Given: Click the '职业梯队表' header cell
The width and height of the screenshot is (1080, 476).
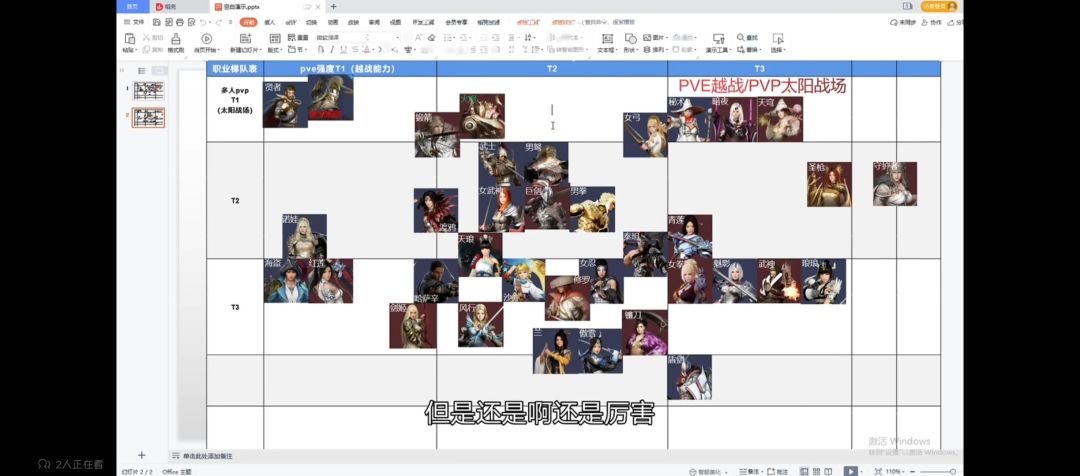Looking at the screenshot, I should click(x=235, y=69).
